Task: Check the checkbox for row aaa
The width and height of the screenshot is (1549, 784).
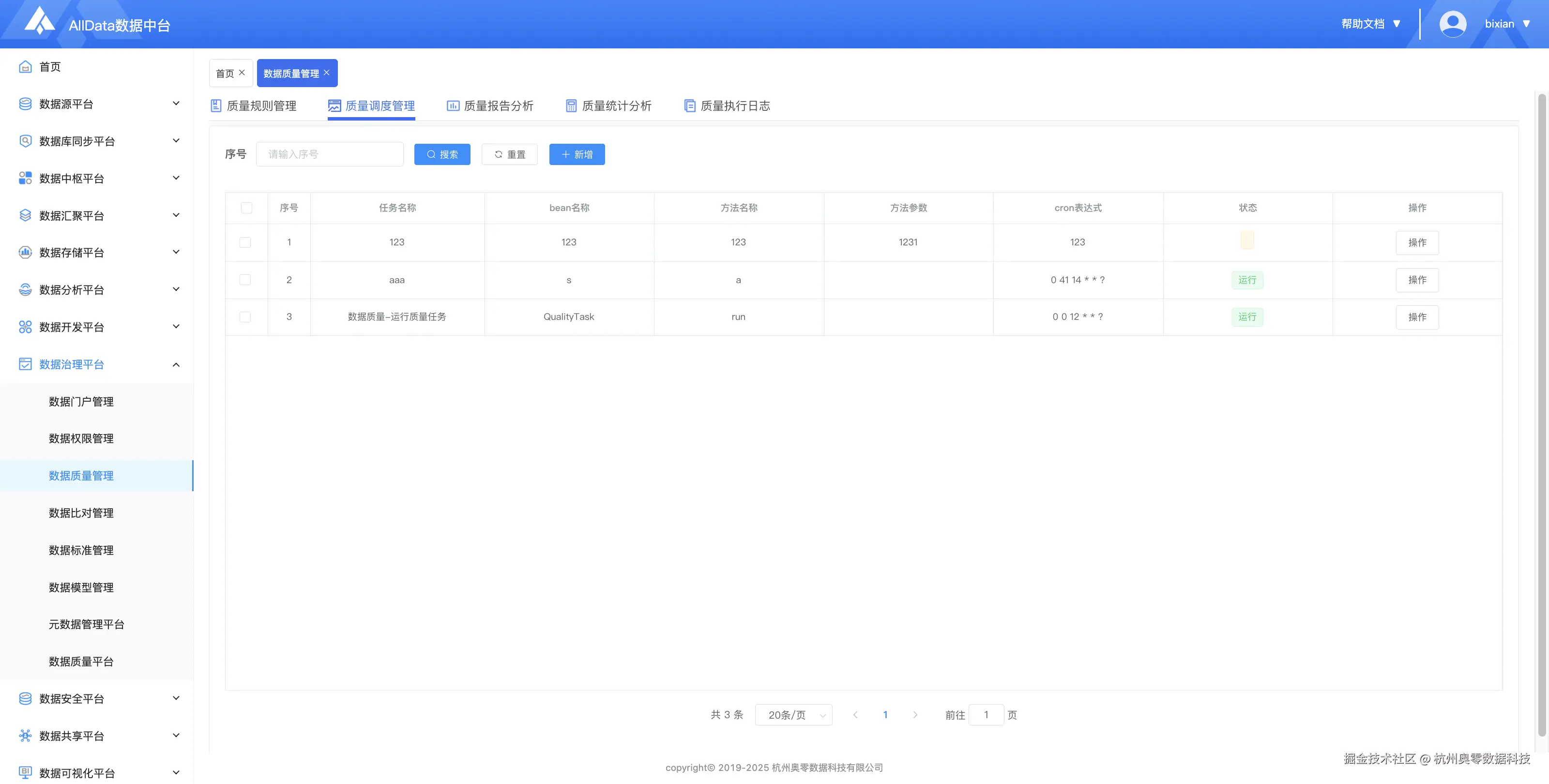Action: click(245, 280)
